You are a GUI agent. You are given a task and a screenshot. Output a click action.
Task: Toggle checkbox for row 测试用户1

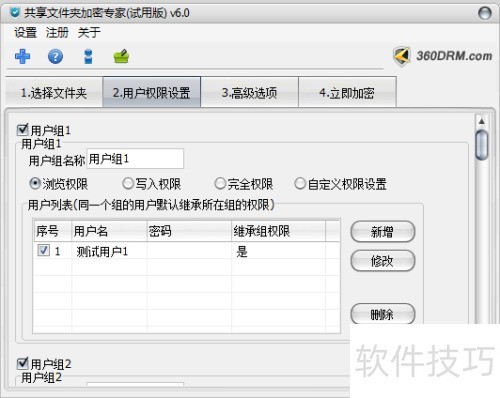[44, 250]
